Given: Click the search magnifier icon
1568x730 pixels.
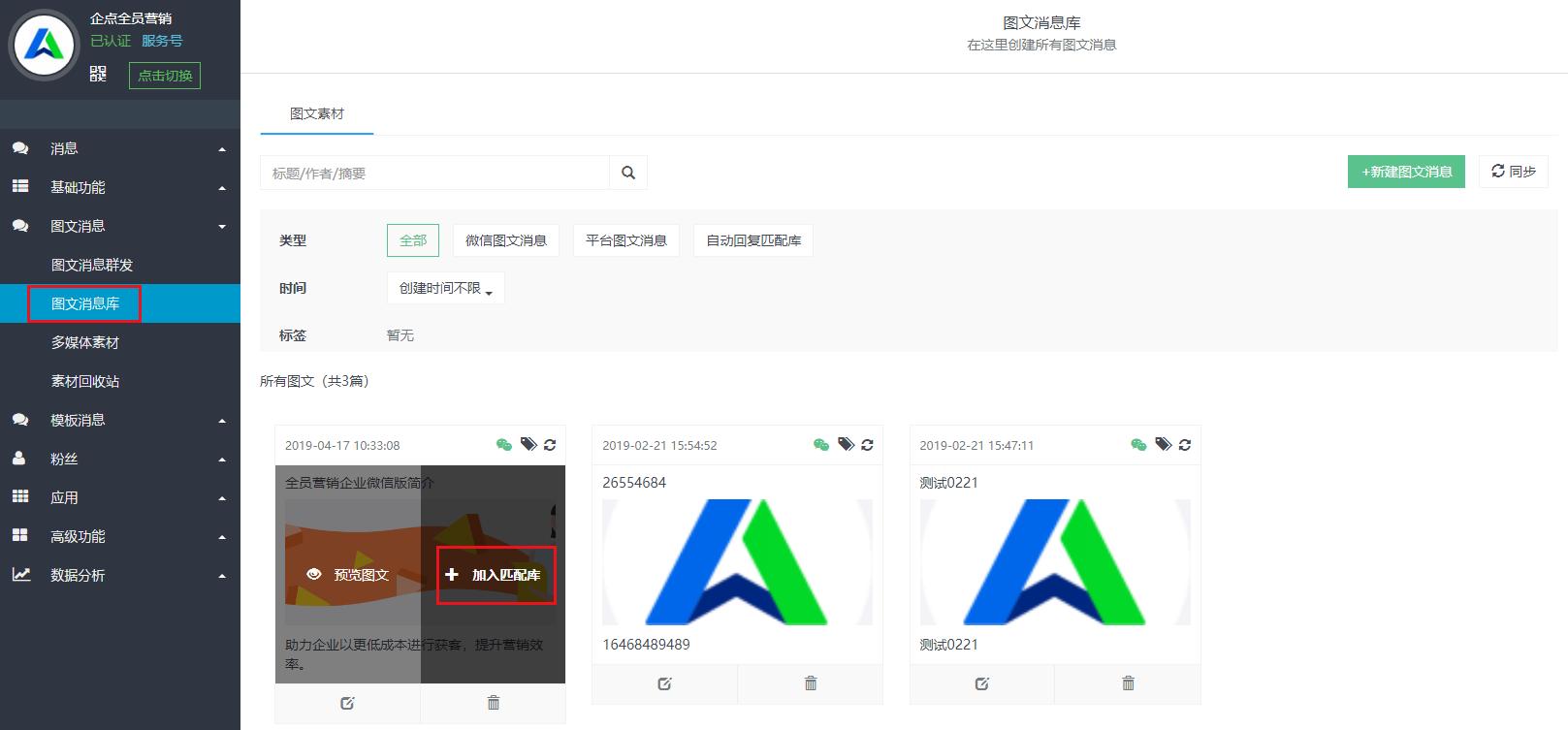Looking at the screenshot, I should (x=628, y=173).
